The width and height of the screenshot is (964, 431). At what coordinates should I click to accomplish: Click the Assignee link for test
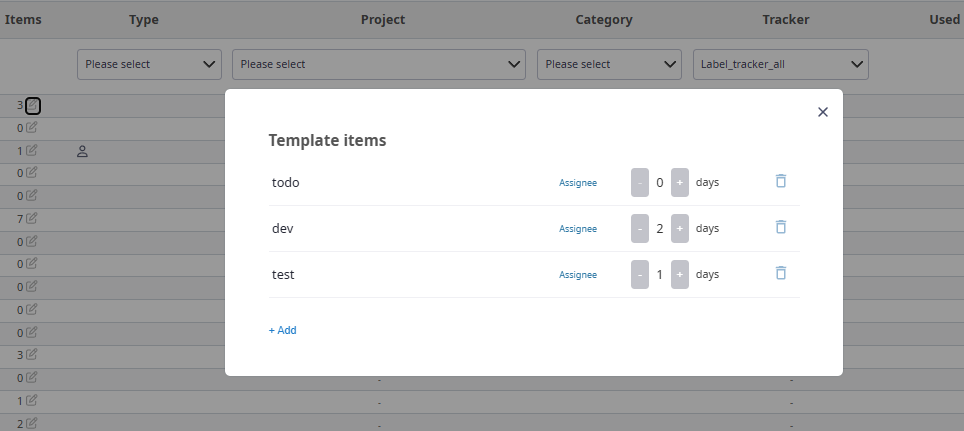point(577,275)
